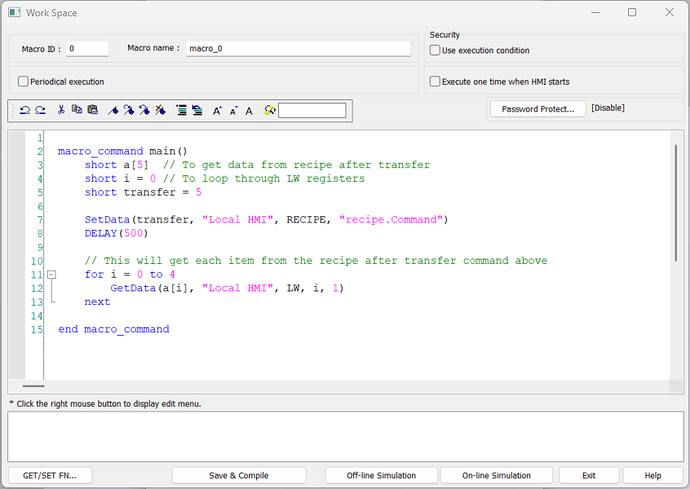
Task: Toggle bookmark with the flag icon
Action: pyautogui.click(x=113, y=110)
